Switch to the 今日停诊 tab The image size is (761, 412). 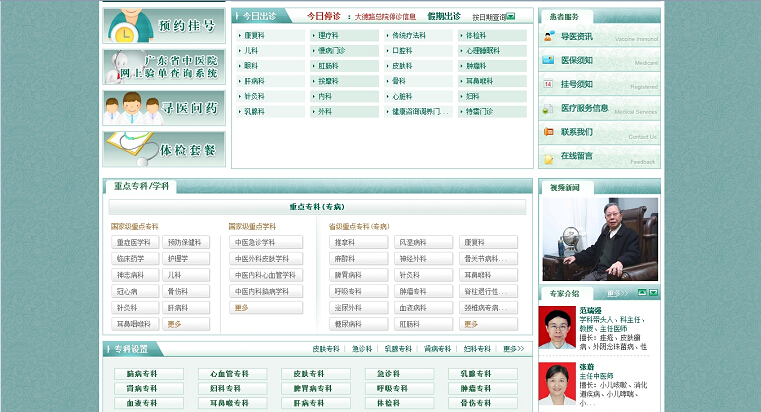pyautogui.click(x=323, y=16)
